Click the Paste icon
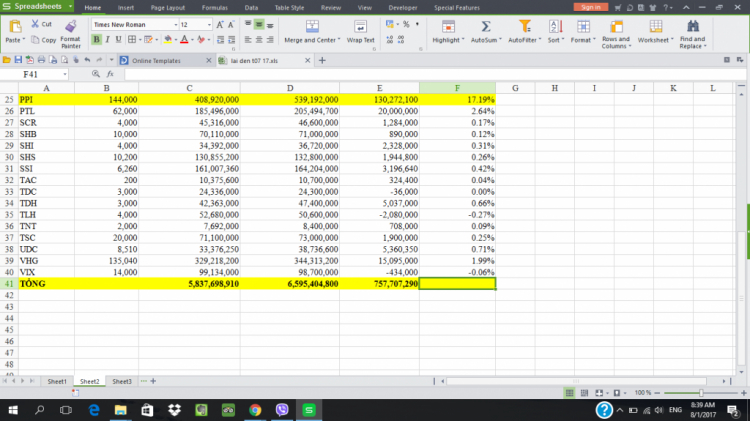Image resolution: width=750 pixels, height=421 pixels. pyautogui.click(x=15, y=27)
